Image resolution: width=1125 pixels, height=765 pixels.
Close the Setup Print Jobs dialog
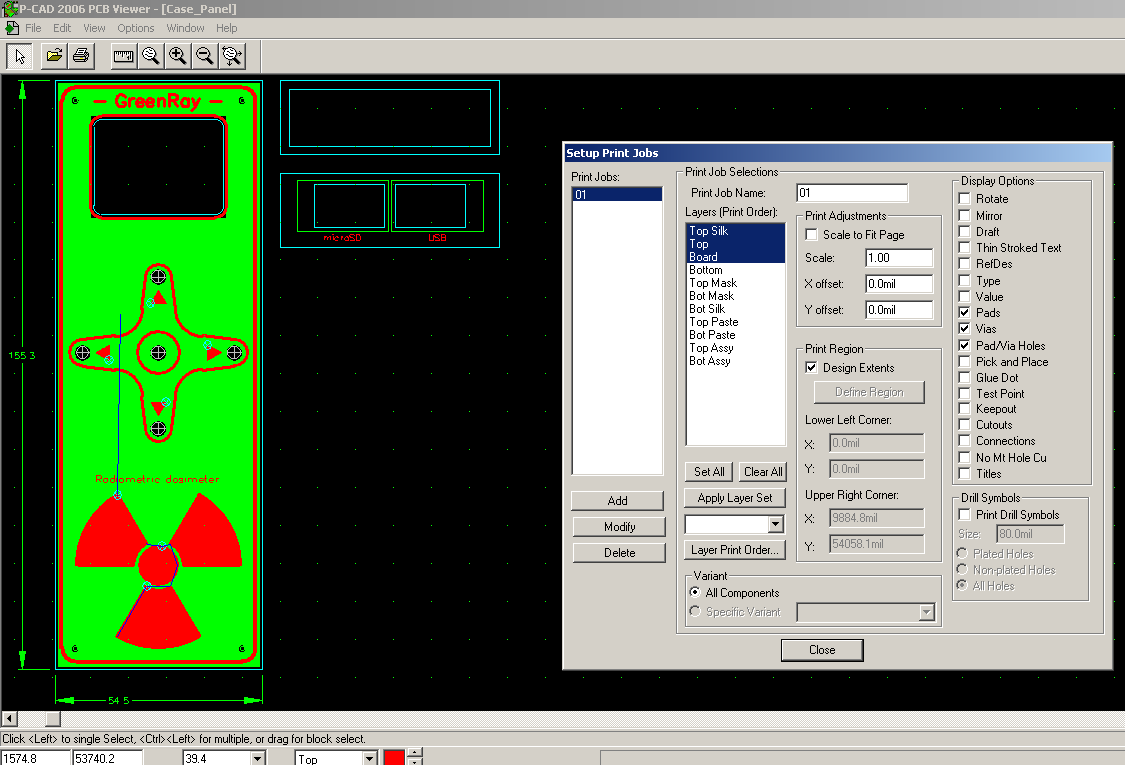click(822, 649)
